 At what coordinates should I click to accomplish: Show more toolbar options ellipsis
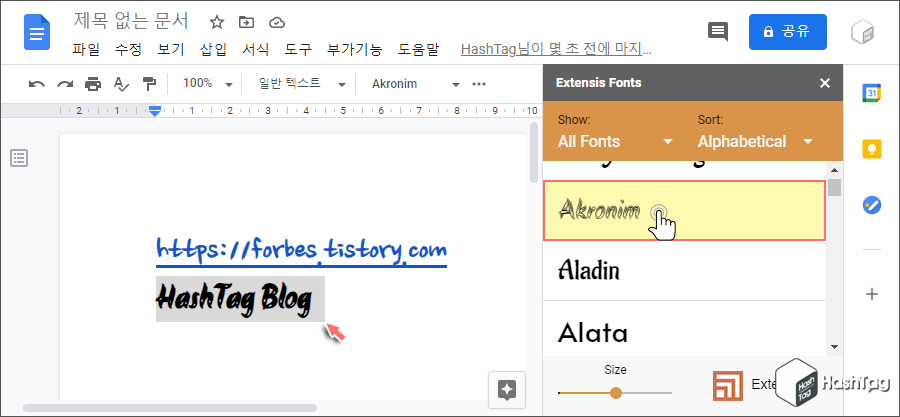click(479, 84)
